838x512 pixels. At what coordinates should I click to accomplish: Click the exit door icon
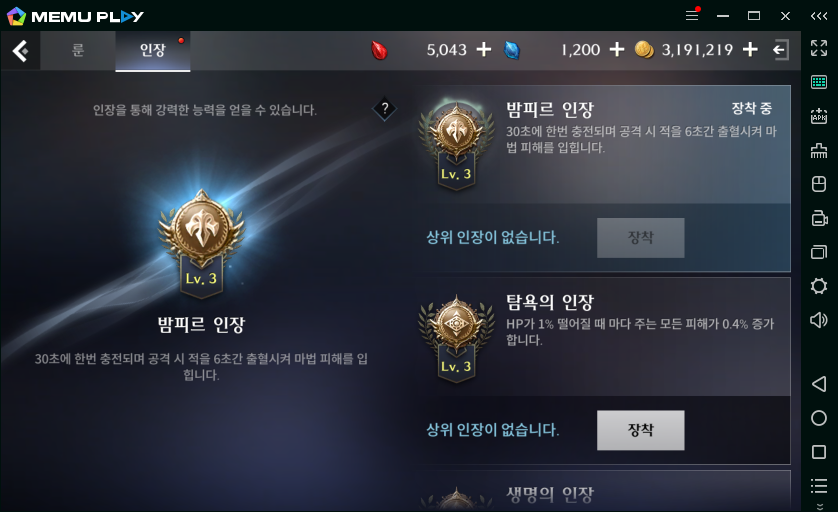[x=781, y=50]
